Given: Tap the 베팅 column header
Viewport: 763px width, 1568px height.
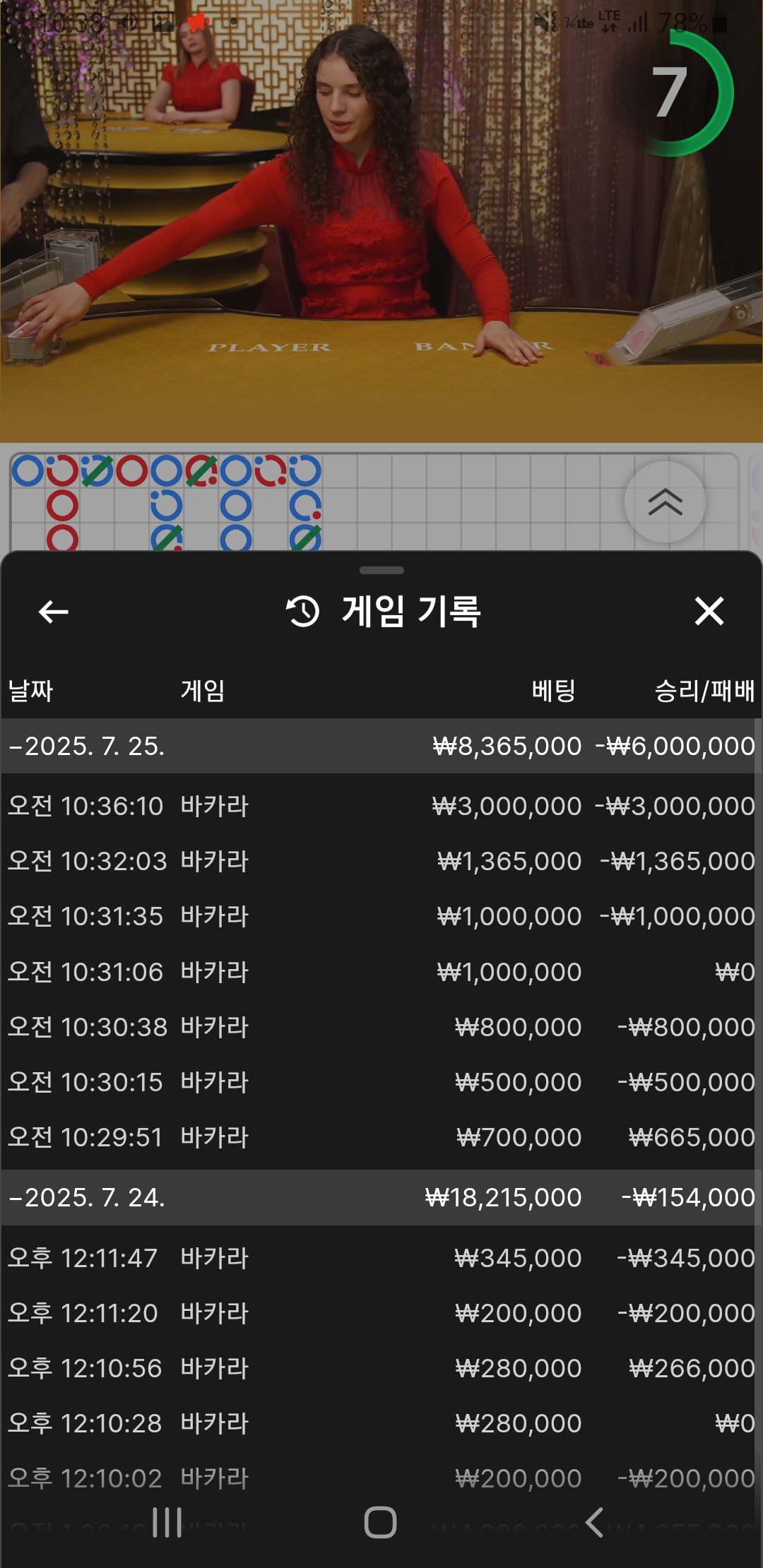Looking at the screenshot, I should [x=554, y=690].
